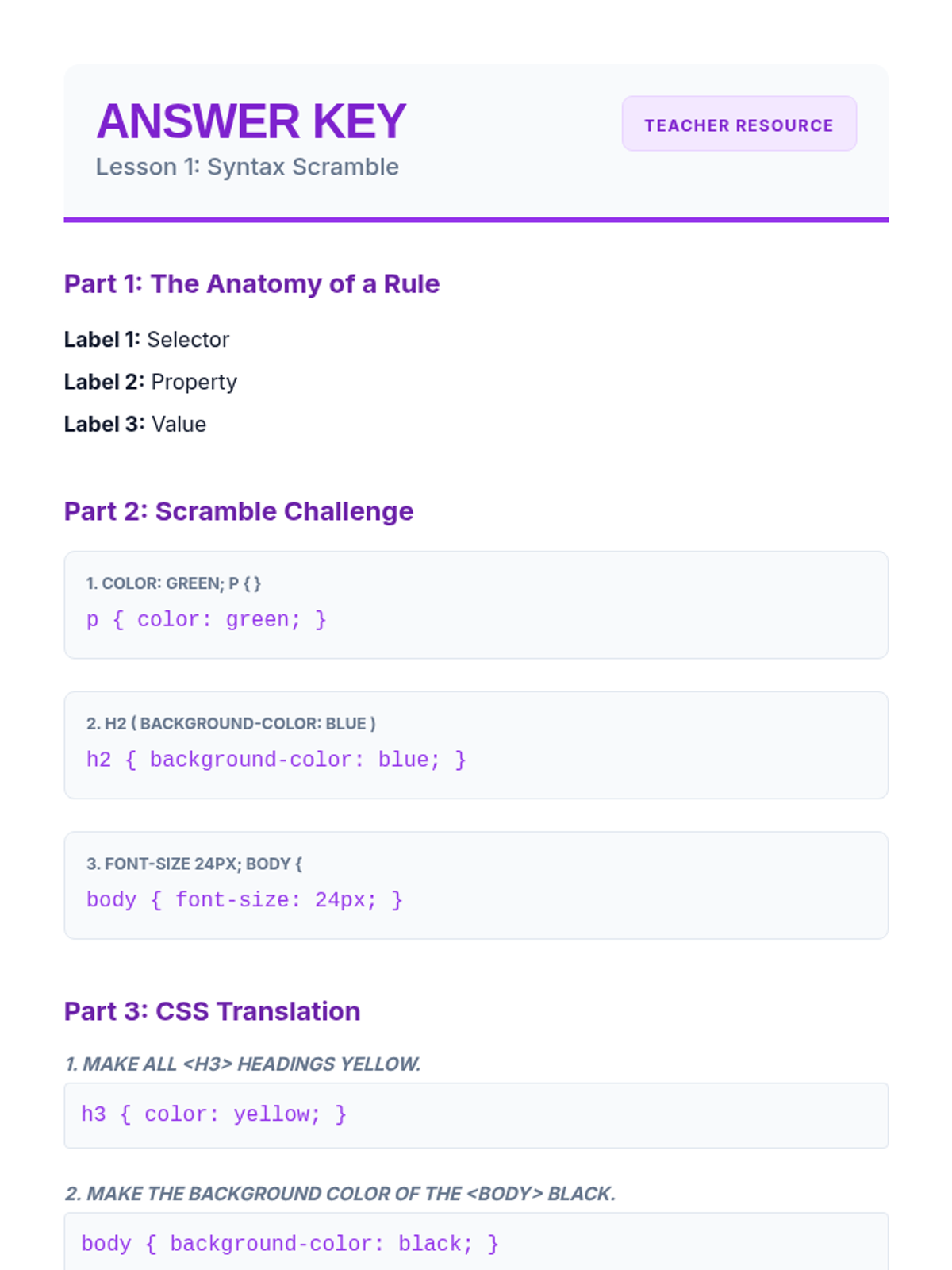Select the Label 3: Value line
The image size is (952, 1270).
(136, 424)
